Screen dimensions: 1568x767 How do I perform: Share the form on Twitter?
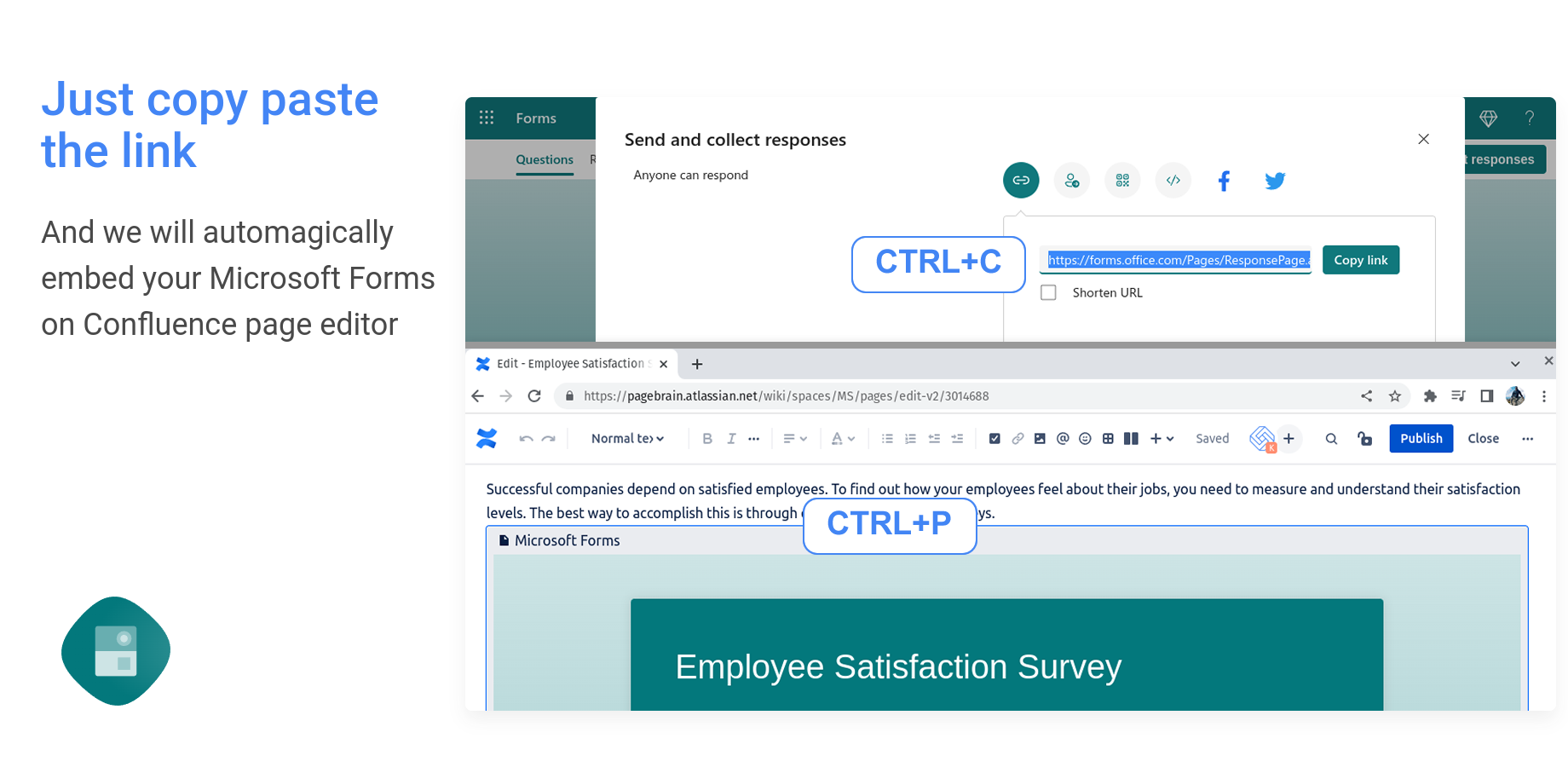click(x=1275, y=181)
